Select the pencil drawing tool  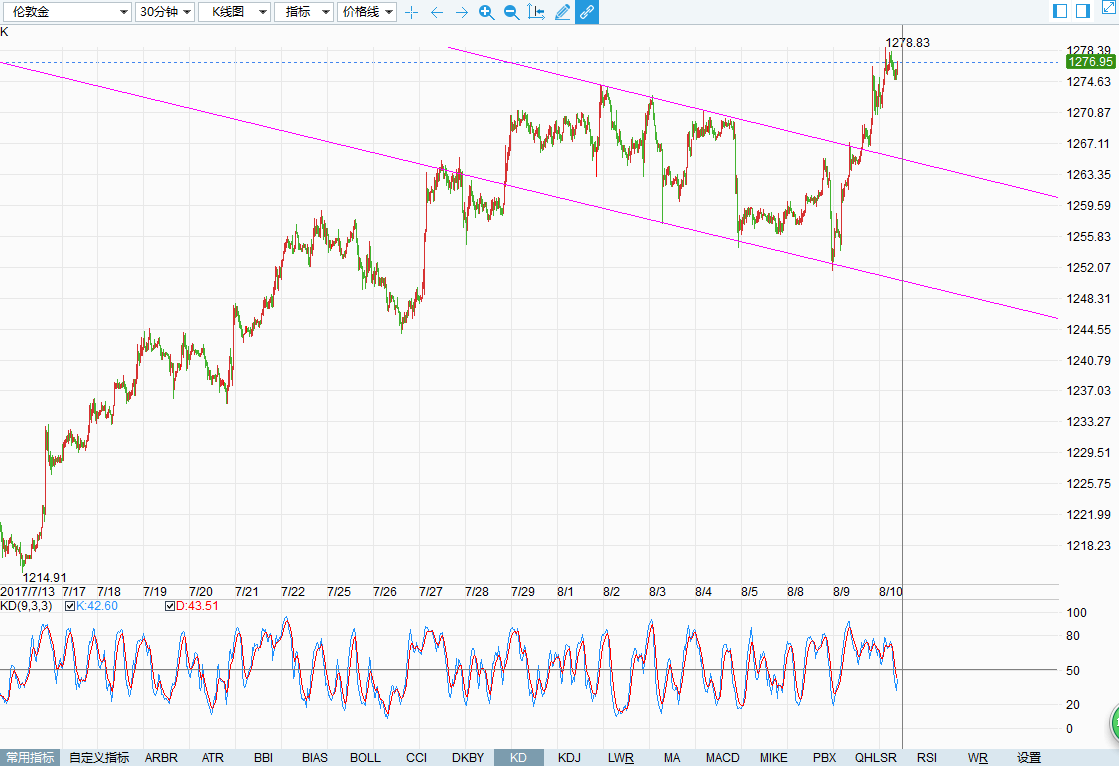click(562, 12)
